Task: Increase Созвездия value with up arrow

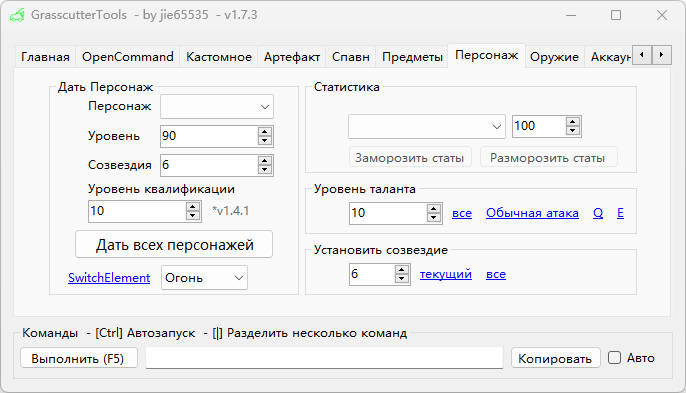Action: coord(264,161)
